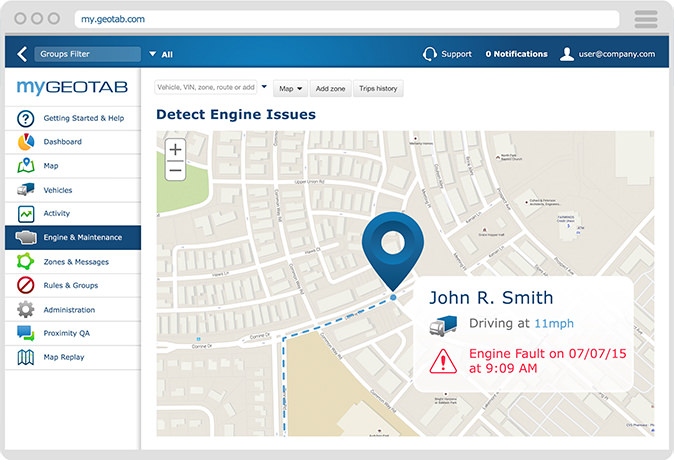Viewport: 674px width, 460px height.
Task: Click the Rules & Groups prohibition icon
Action: point(26,285)
